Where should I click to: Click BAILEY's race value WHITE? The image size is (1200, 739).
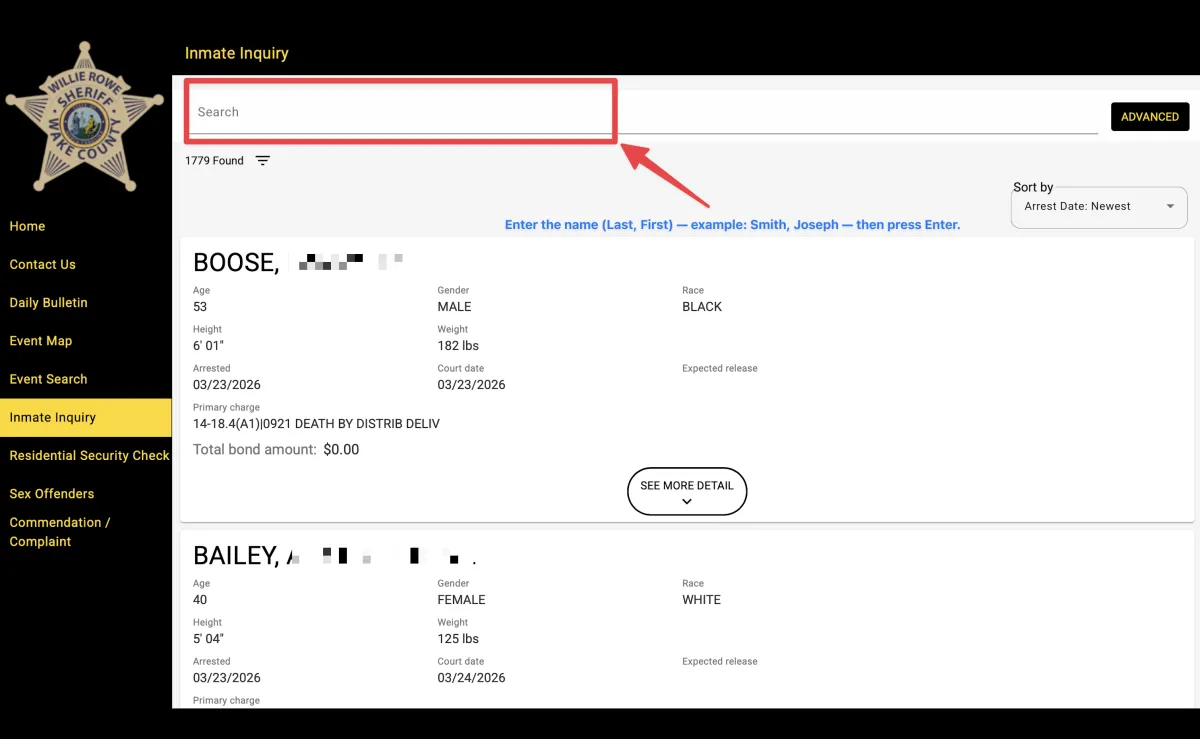pyautogui.click(x=701, y=600)
